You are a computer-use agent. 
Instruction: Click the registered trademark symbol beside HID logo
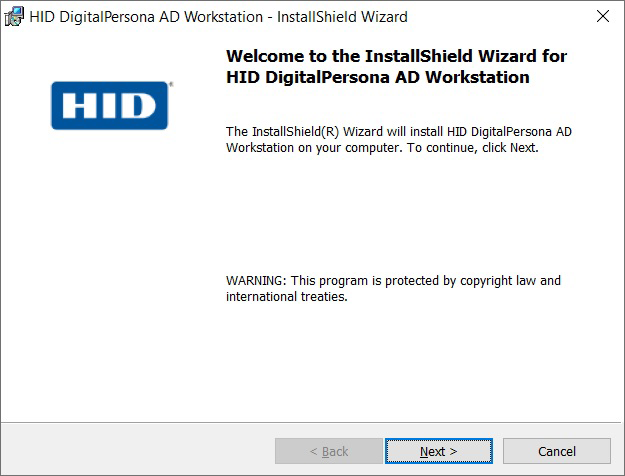pyautogui.click(x=170, y=85)
